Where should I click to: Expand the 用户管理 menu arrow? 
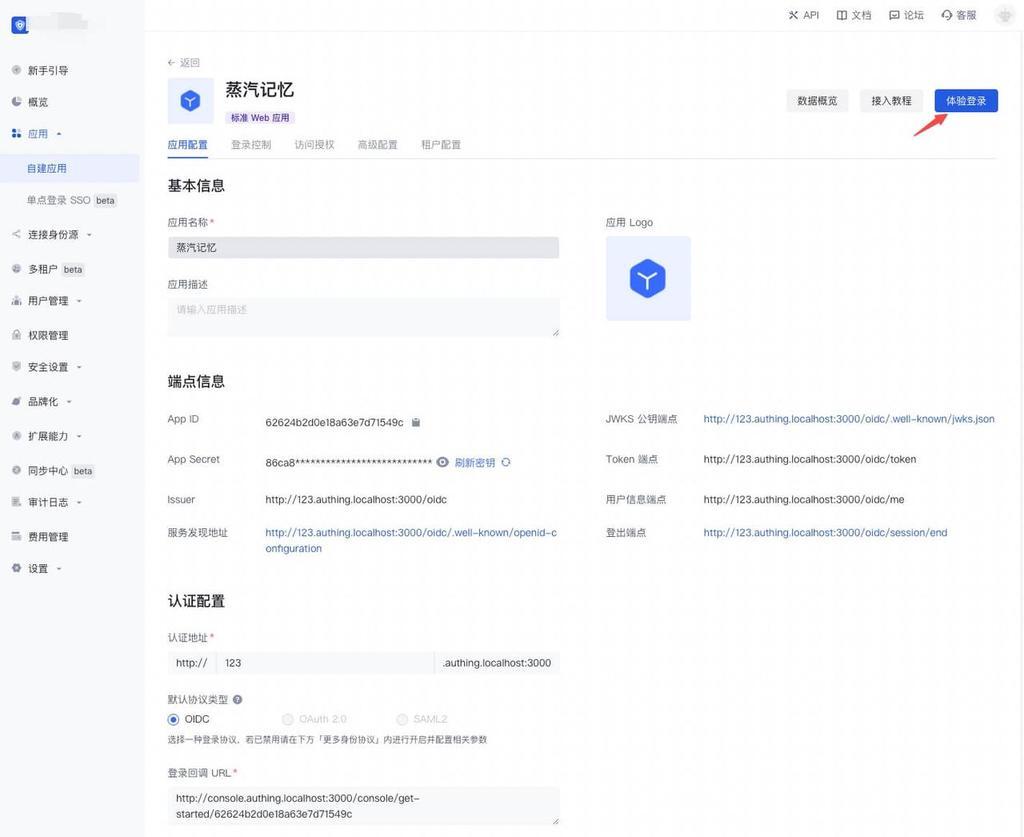coord(79,301)
